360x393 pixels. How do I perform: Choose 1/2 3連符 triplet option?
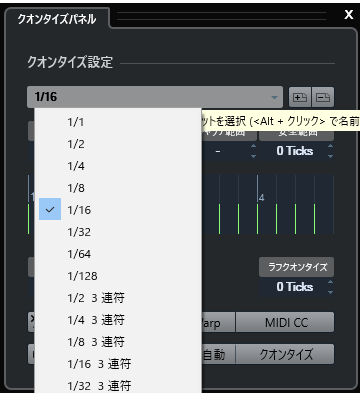point(118,298)
